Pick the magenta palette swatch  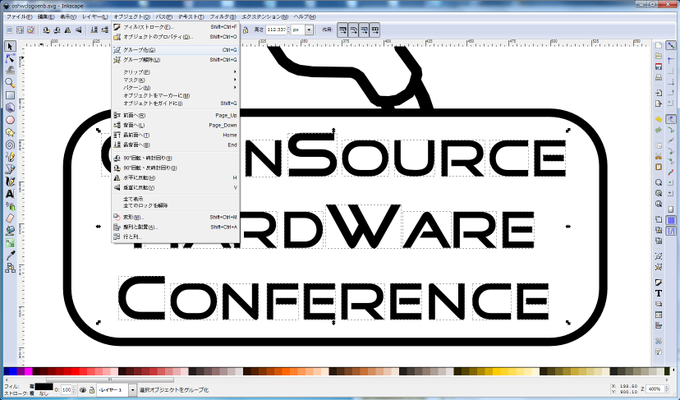(28, 371)
